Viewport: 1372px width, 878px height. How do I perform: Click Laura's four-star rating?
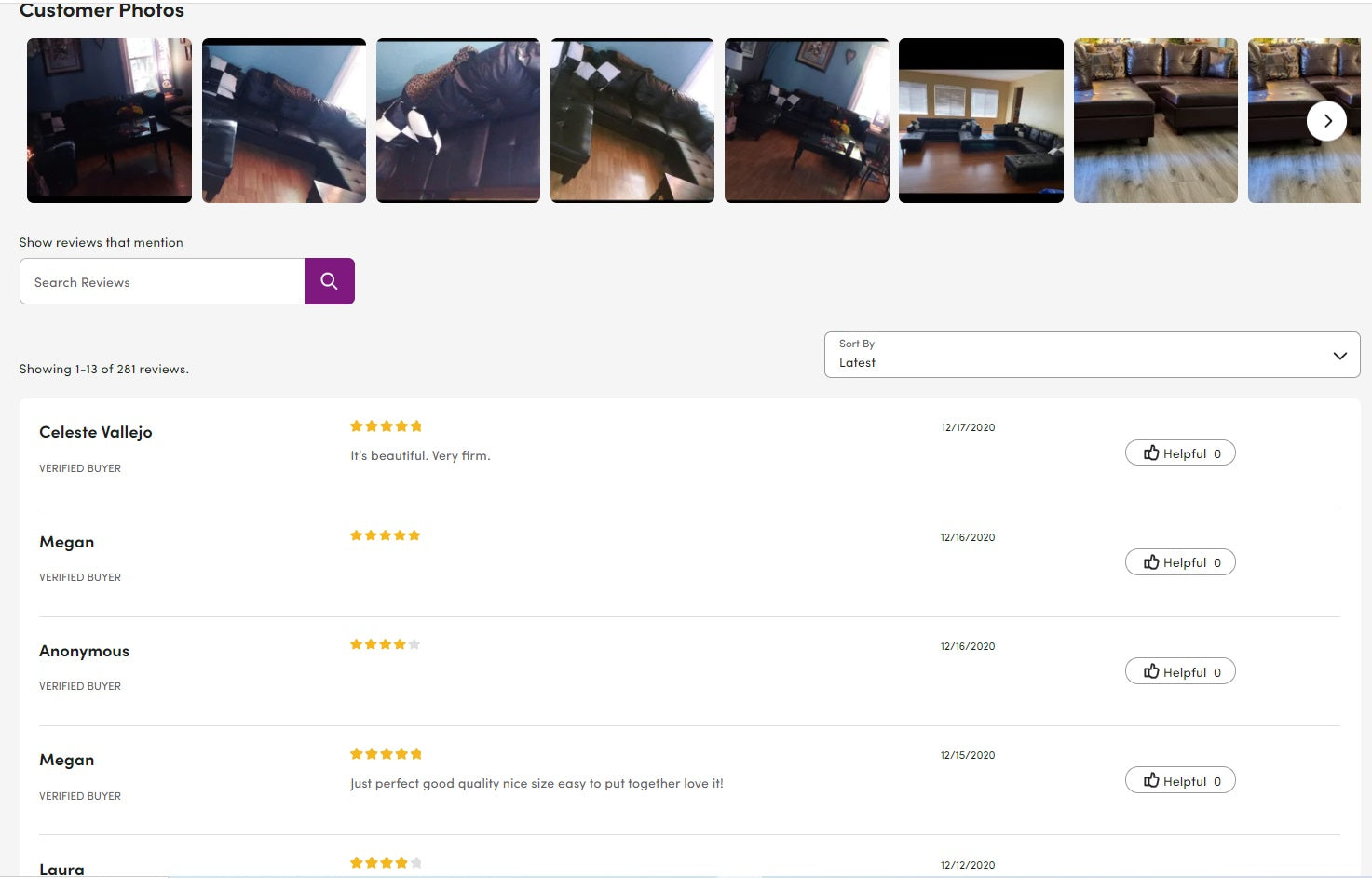tap(386, 863)
